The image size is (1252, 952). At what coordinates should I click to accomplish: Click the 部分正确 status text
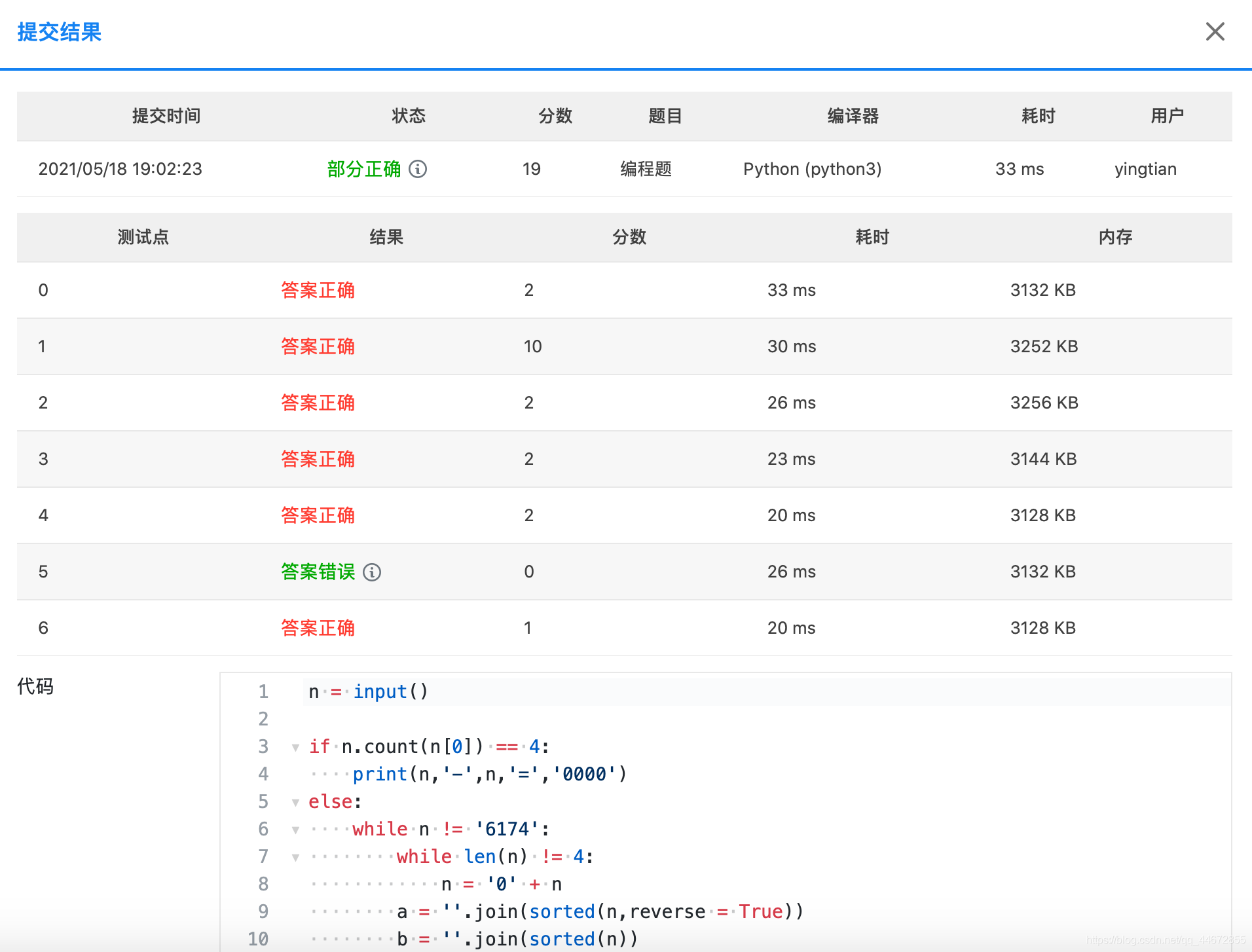click(x=364, y=169)
